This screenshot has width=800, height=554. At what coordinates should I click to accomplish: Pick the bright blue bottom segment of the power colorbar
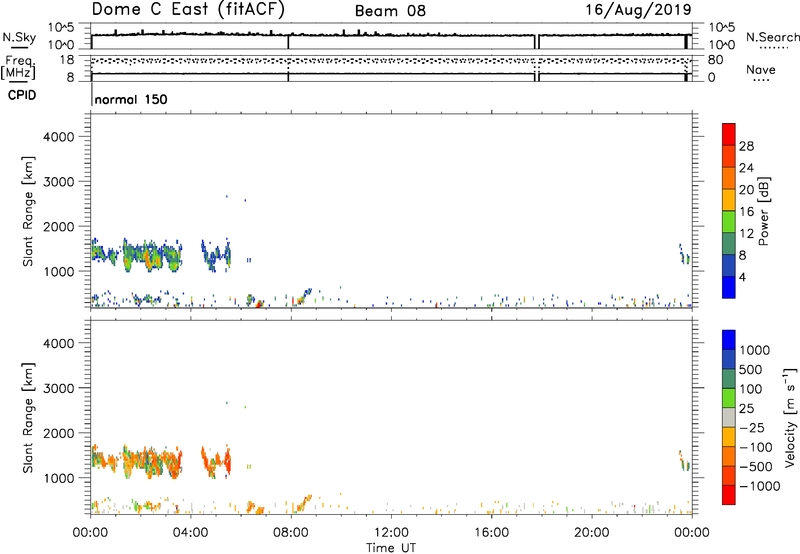coord(729,287)
